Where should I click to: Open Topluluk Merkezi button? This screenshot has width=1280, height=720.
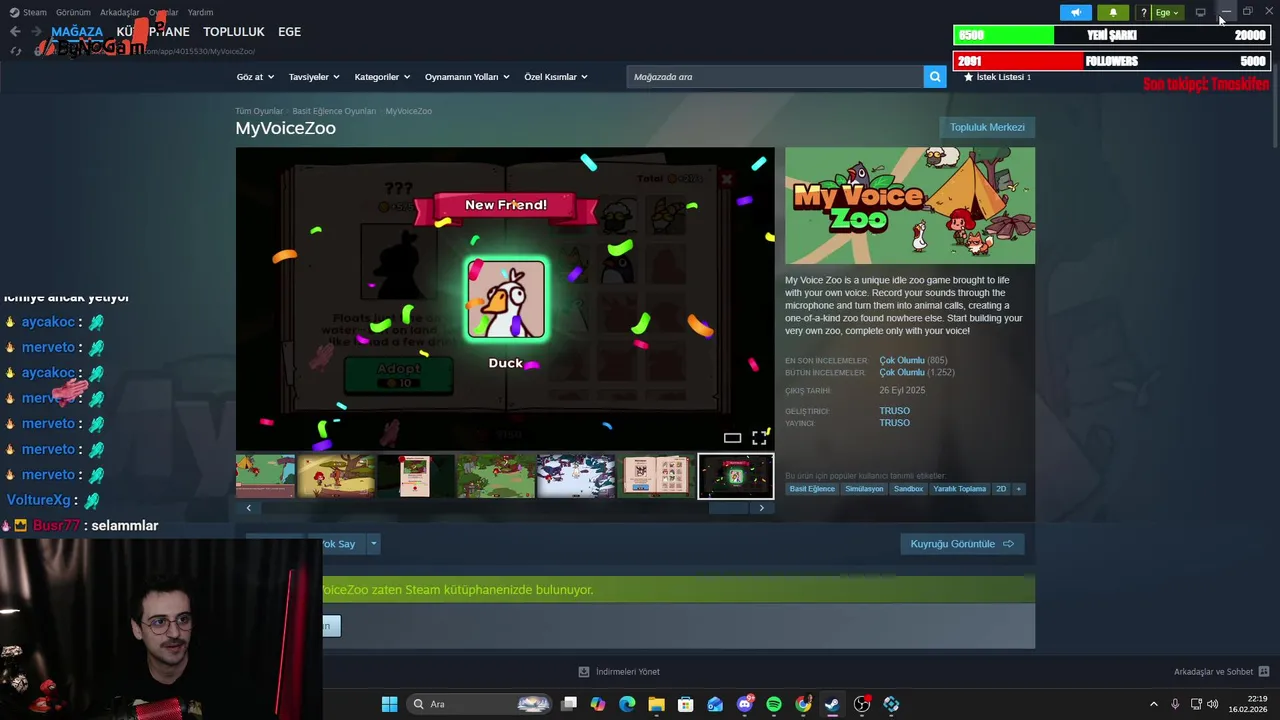click(x=987, y=127)
